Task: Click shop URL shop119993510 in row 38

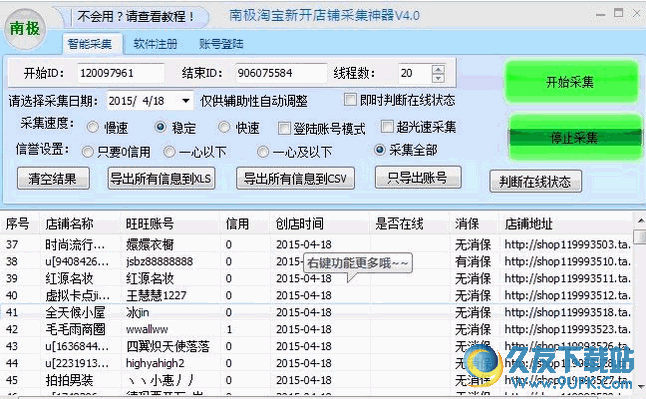Action: click(568, 262)
